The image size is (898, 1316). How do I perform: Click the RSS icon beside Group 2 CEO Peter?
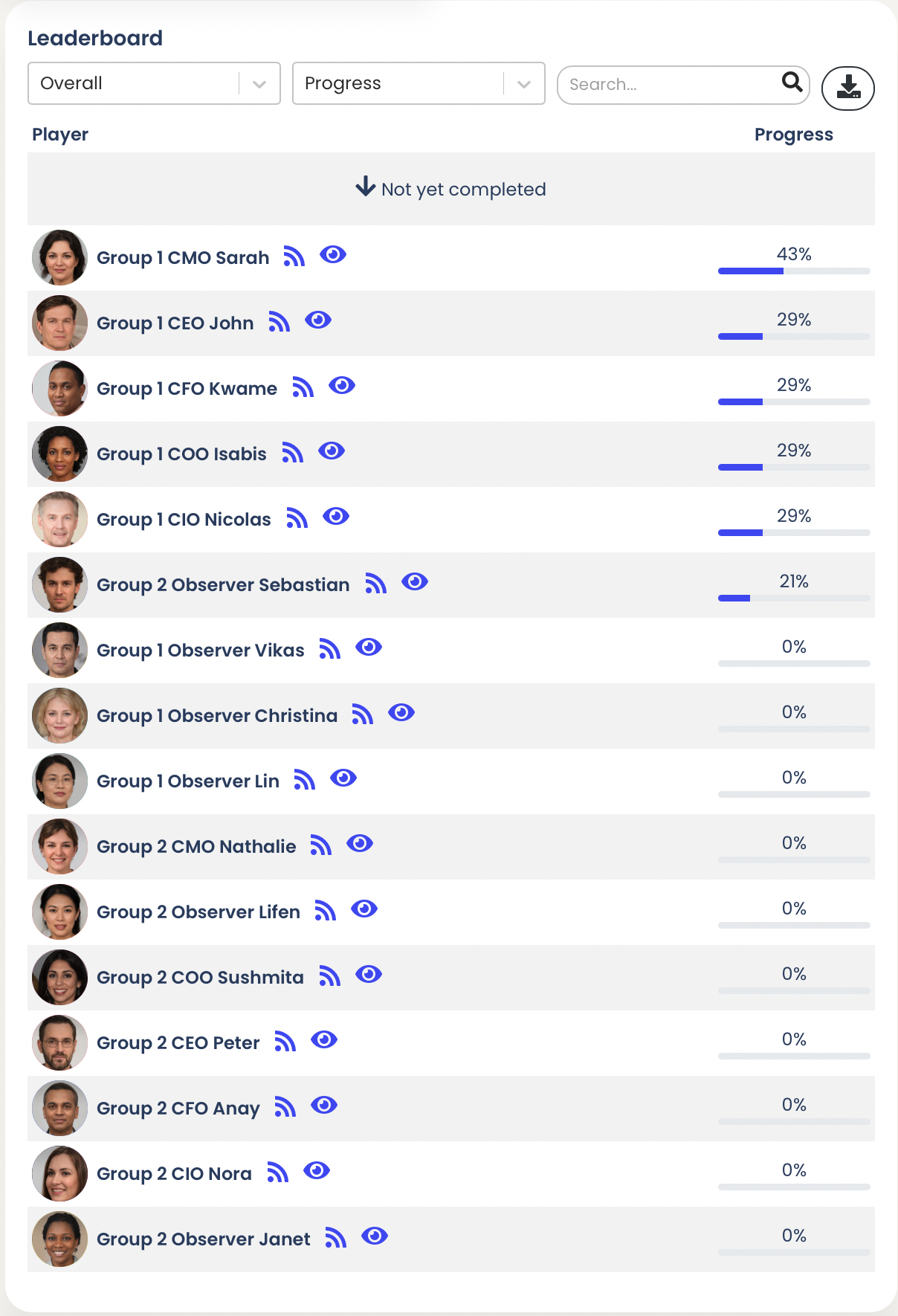pyautogui.click(x=285, y=1041)
